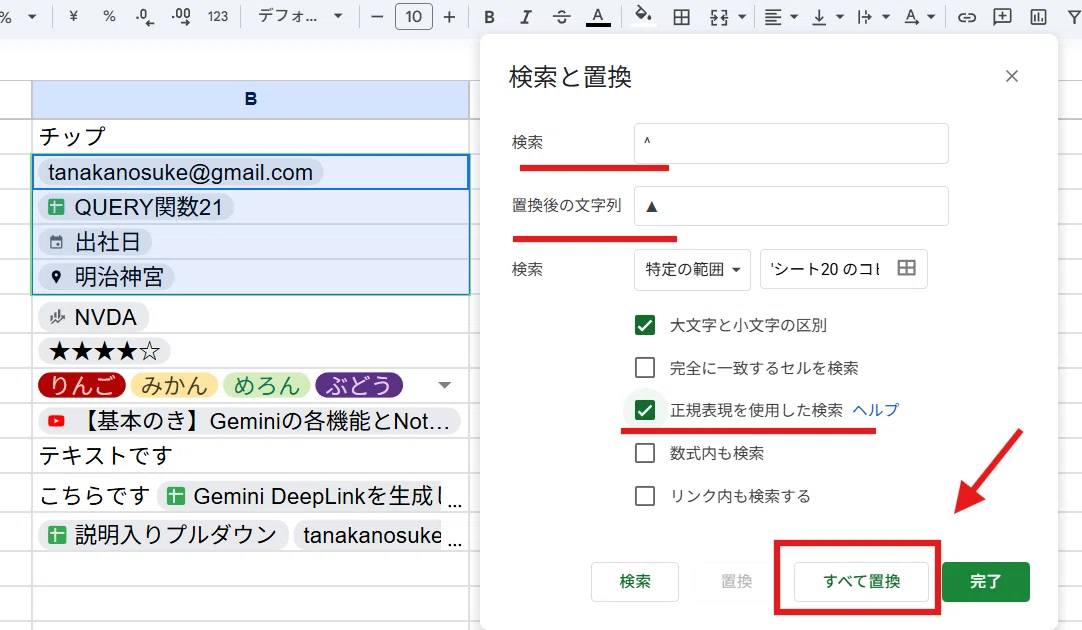Toggle strikethrough formatting
1082x630 pixels.
[562, 17]
